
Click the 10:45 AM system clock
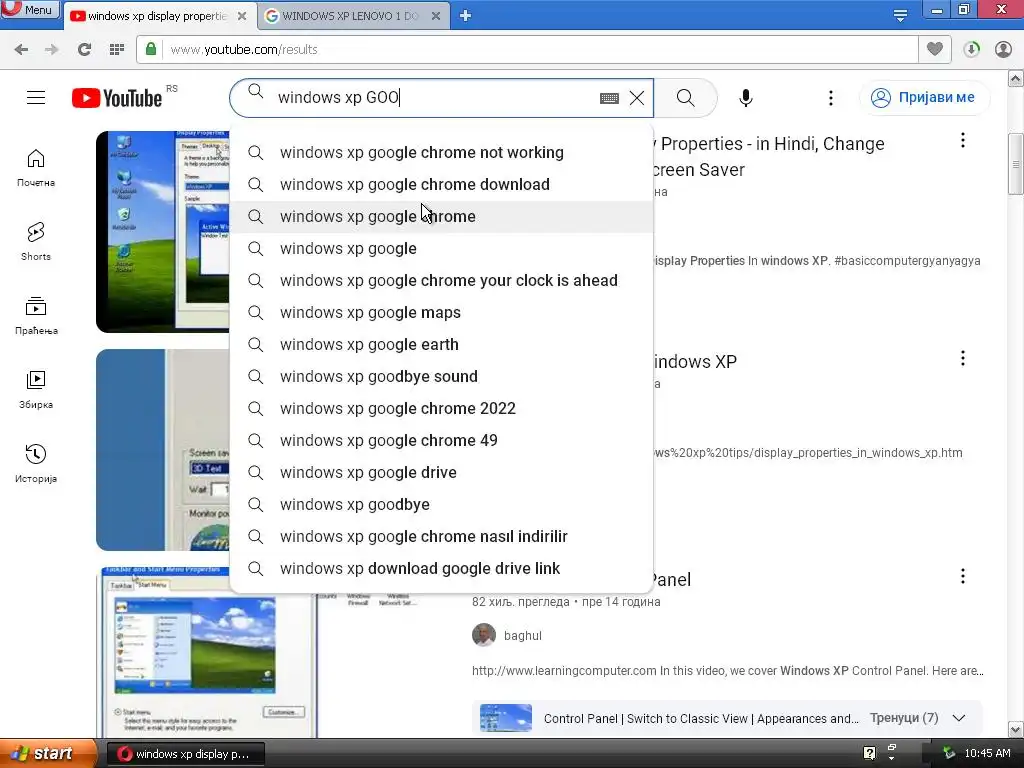(987, 753)
